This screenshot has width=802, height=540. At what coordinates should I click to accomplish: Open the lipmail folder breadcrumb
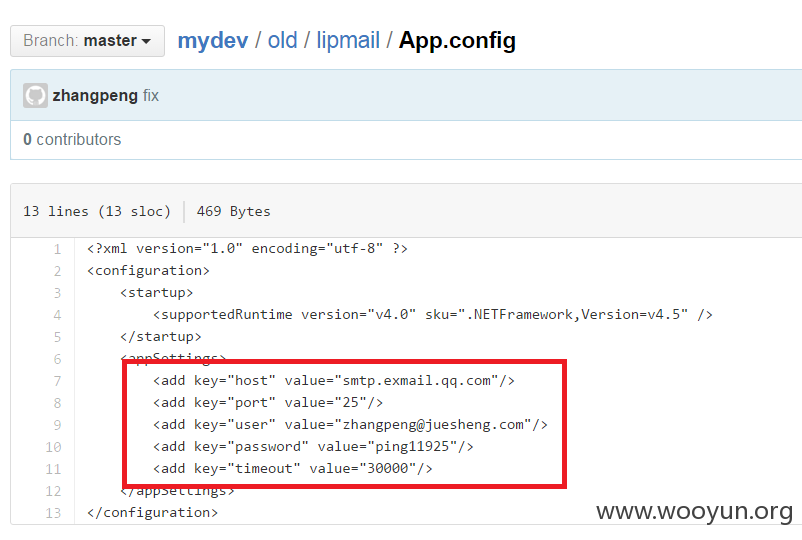pos(348,40)
